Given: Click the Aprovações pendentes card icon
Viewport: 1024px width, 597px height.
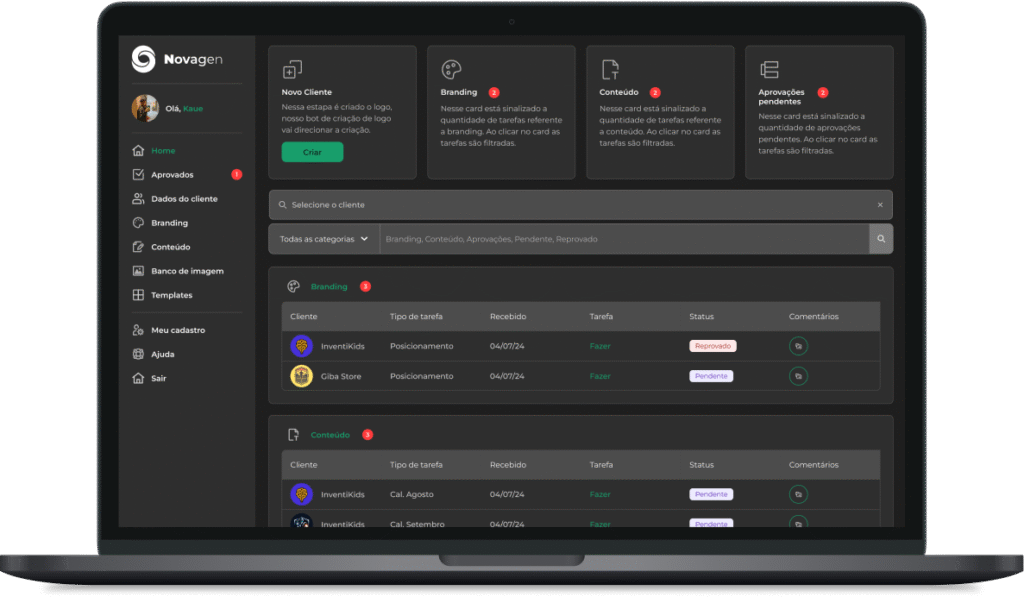Looking at the screenshot, I should click(769, 69).
